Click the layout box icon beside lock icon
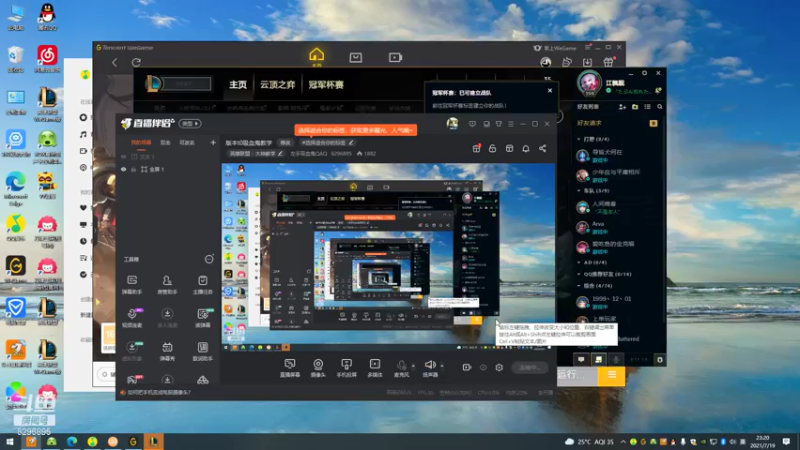The width and height of the screenshot is (800, 450). tap(509, 148)
